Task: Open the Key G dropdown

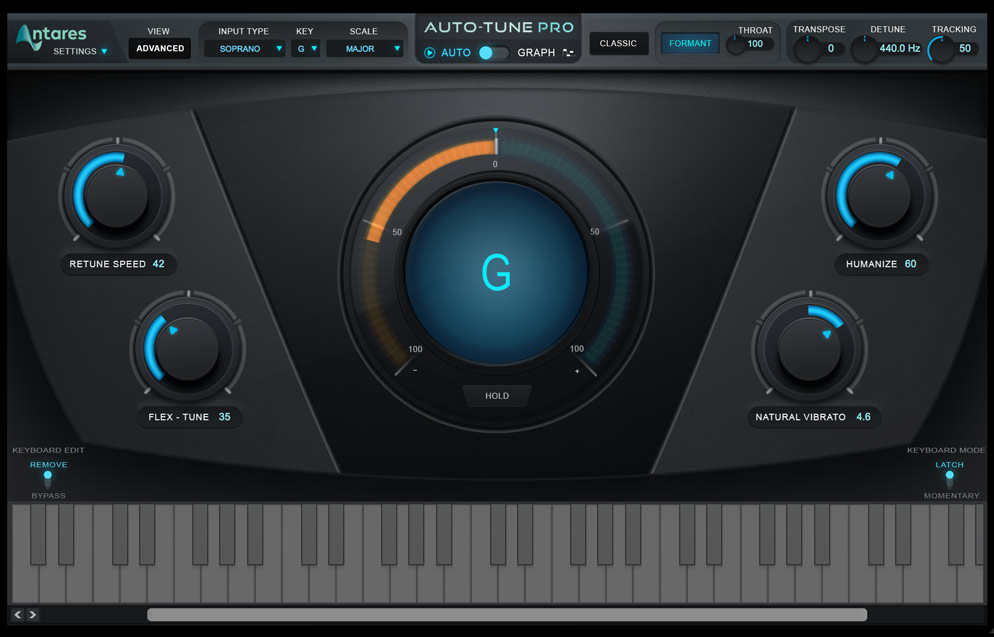Action: (x=306, y=49)
